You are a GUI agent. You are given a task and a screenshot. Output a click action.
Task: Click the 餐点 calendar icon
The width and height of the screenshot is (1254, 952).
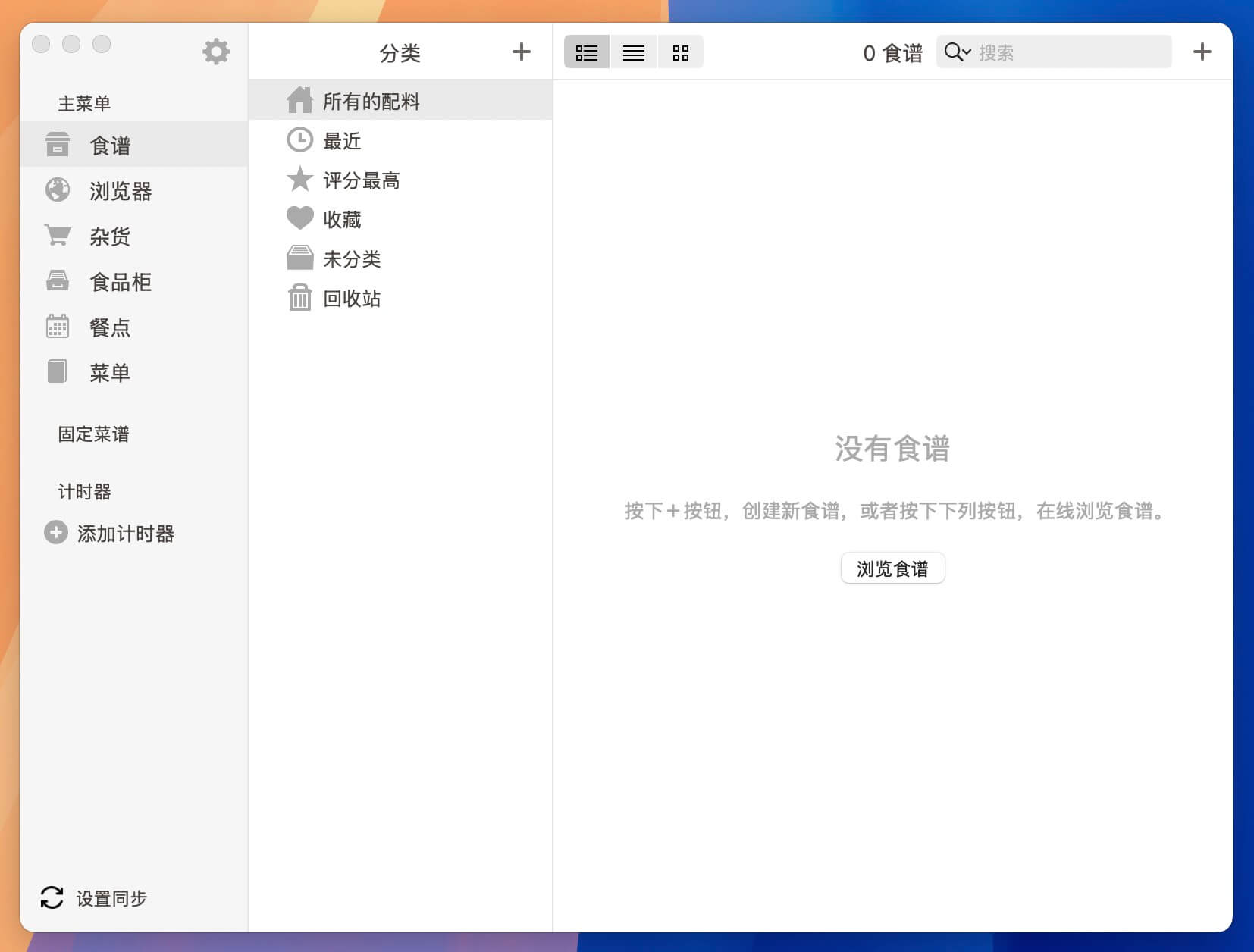click(x=58, y=327)
